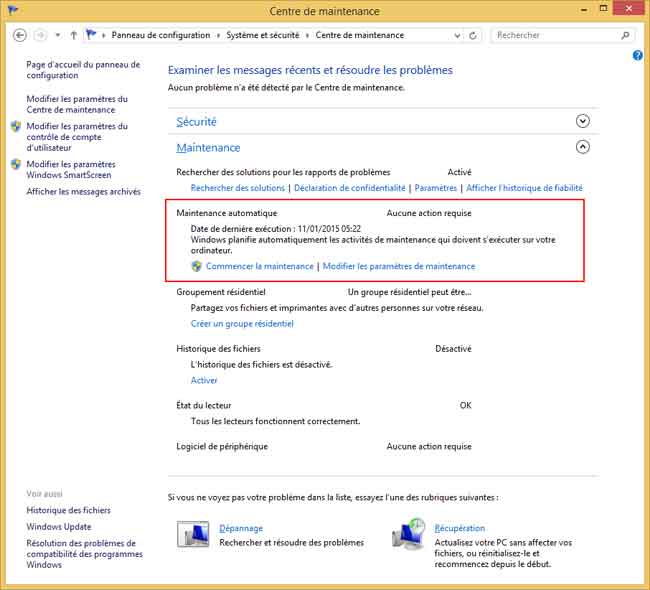Open 'Modifier les paramètres de maintenance' link
650x590 pixels.
click(399, 267)
